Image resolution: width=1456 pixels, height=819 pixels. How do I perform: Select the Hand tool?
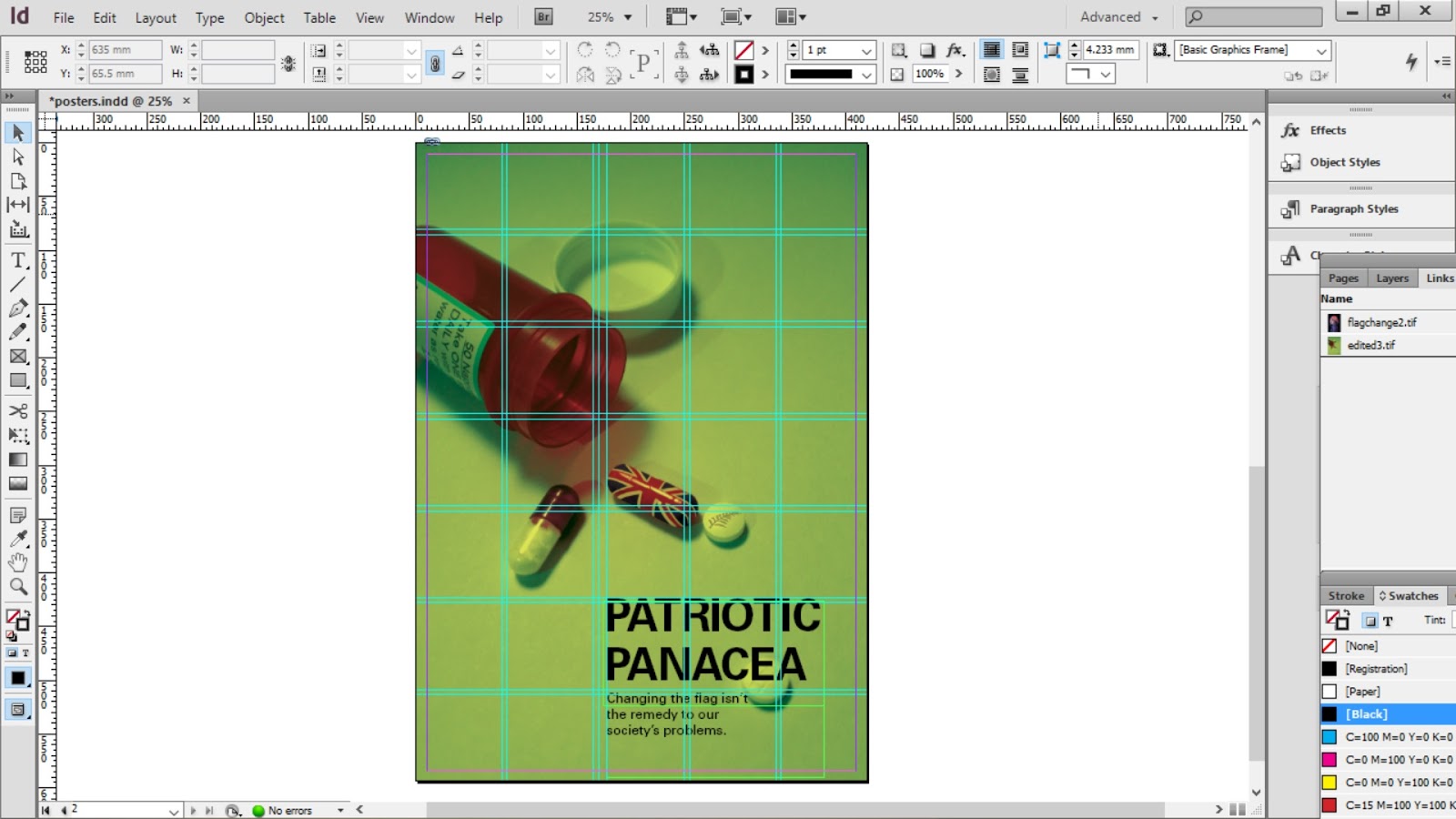tap(18, 562)
